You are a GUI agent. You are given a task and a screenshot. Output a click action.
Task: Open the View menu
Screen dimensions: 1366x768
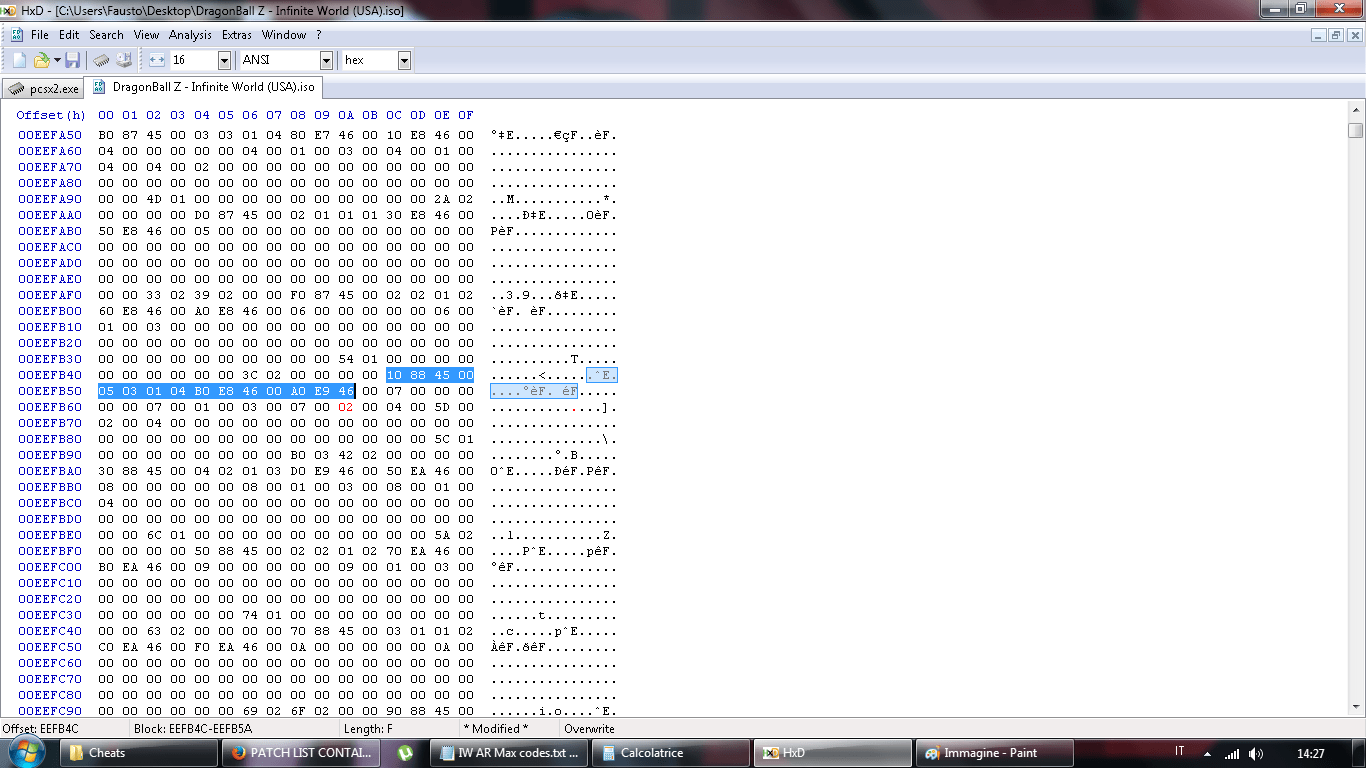[x=146, y=34]
